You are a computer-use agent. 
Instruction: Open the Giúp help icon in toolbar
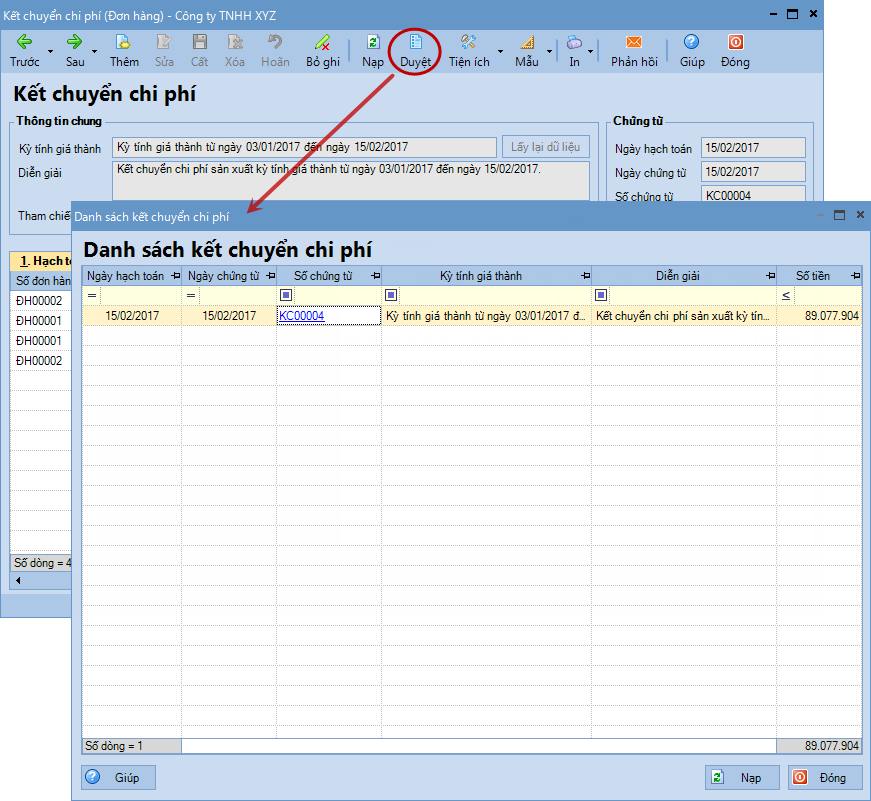(x=692, y=42)
